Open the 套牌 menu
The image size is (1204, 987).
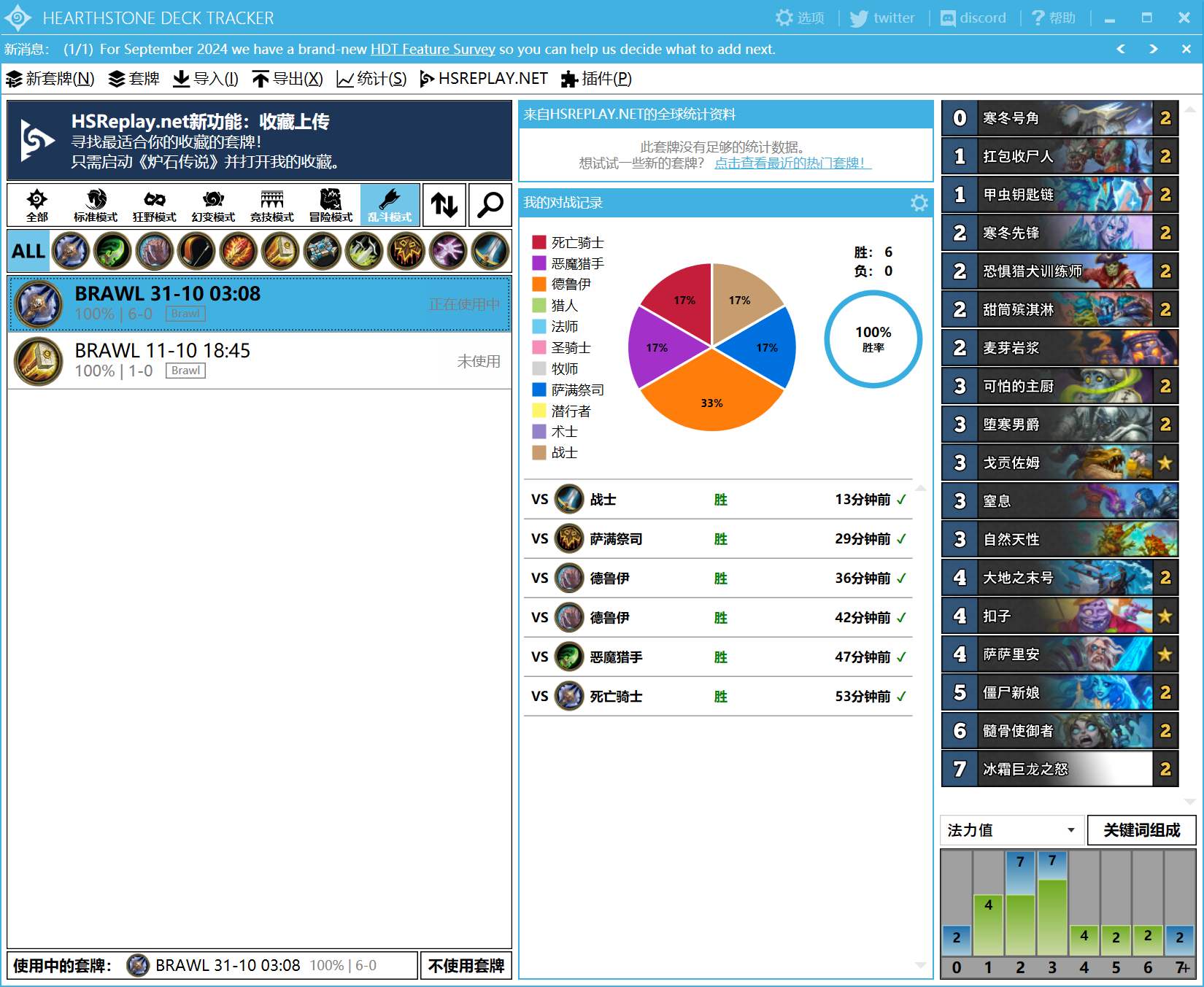point(134,78)
